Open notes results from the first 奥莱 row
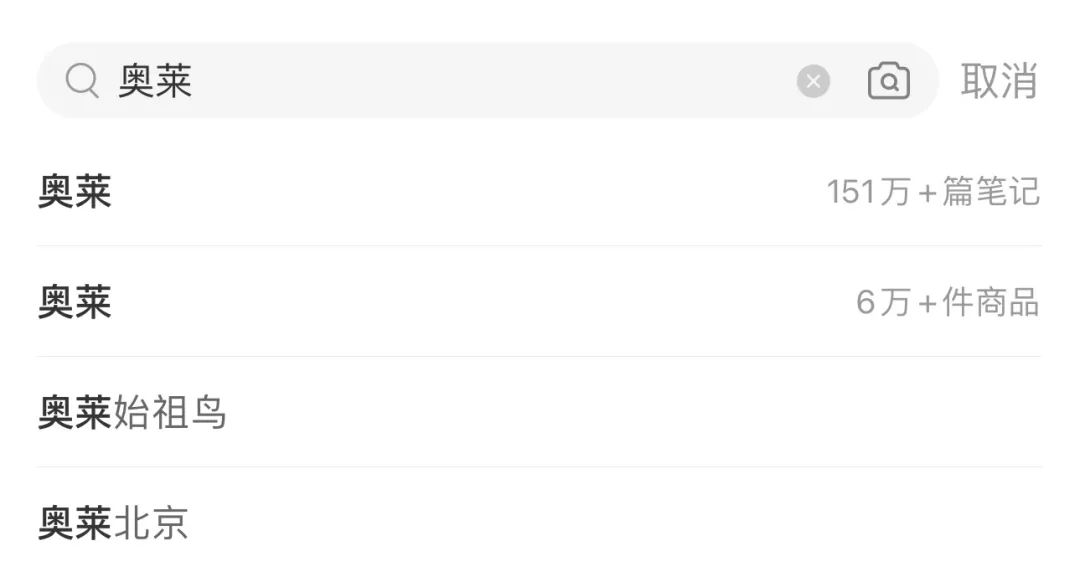1080x577 pixels. 539,191
